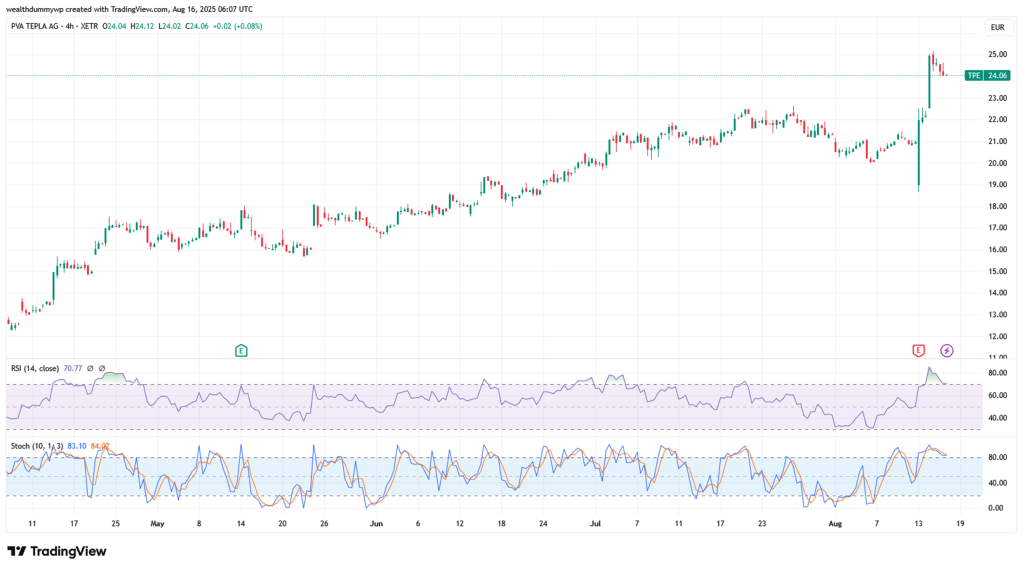
Task: Click the 20 date label on time axis
Action: [x=282, y=523]
